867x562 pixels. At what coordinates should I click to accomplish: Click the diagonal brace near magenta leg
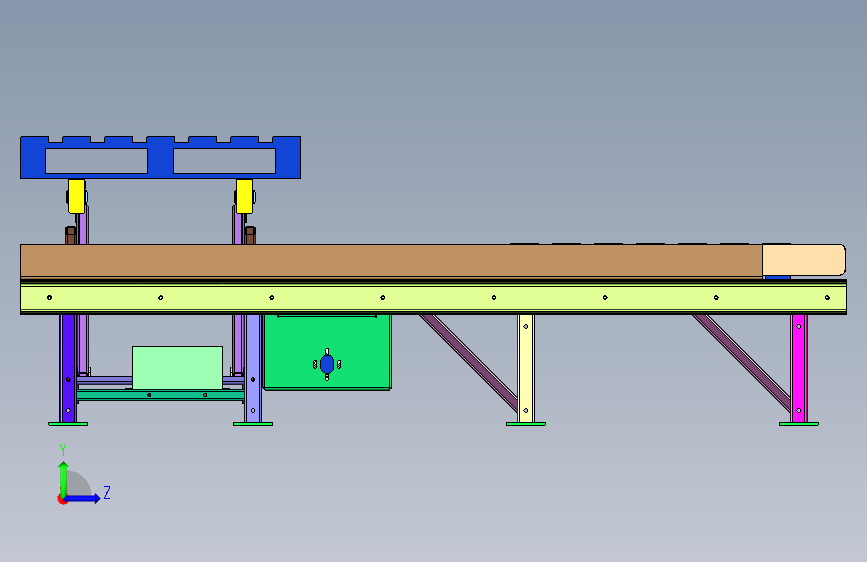pyautogui.click(x=742, y=362)
